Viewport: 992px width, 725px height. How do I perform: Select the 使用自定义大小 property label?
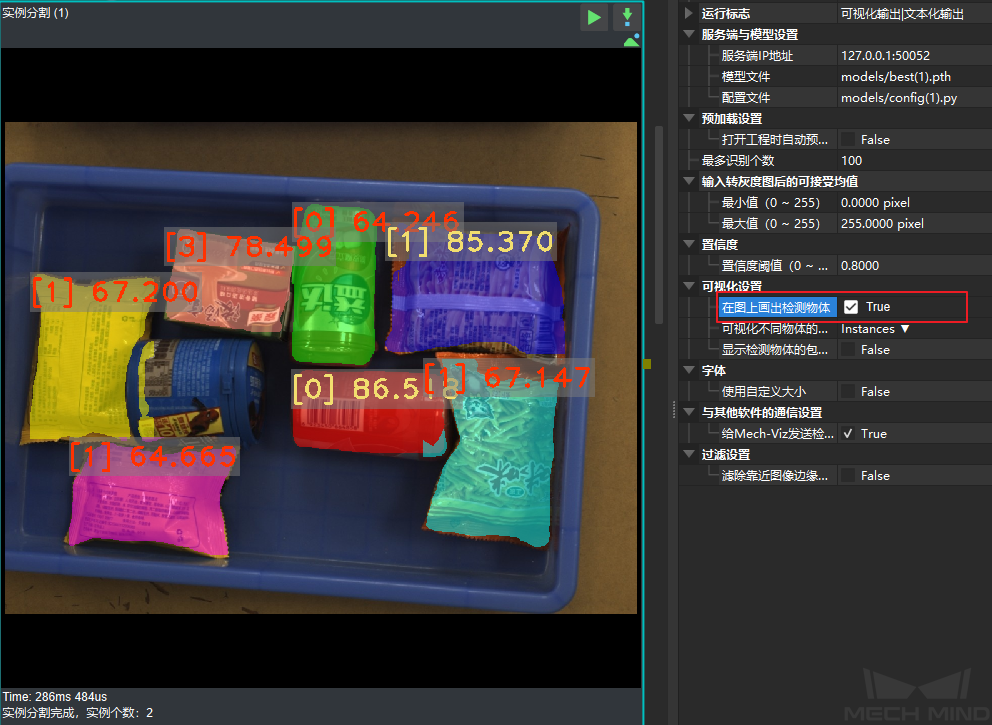(x=764, y=392)
